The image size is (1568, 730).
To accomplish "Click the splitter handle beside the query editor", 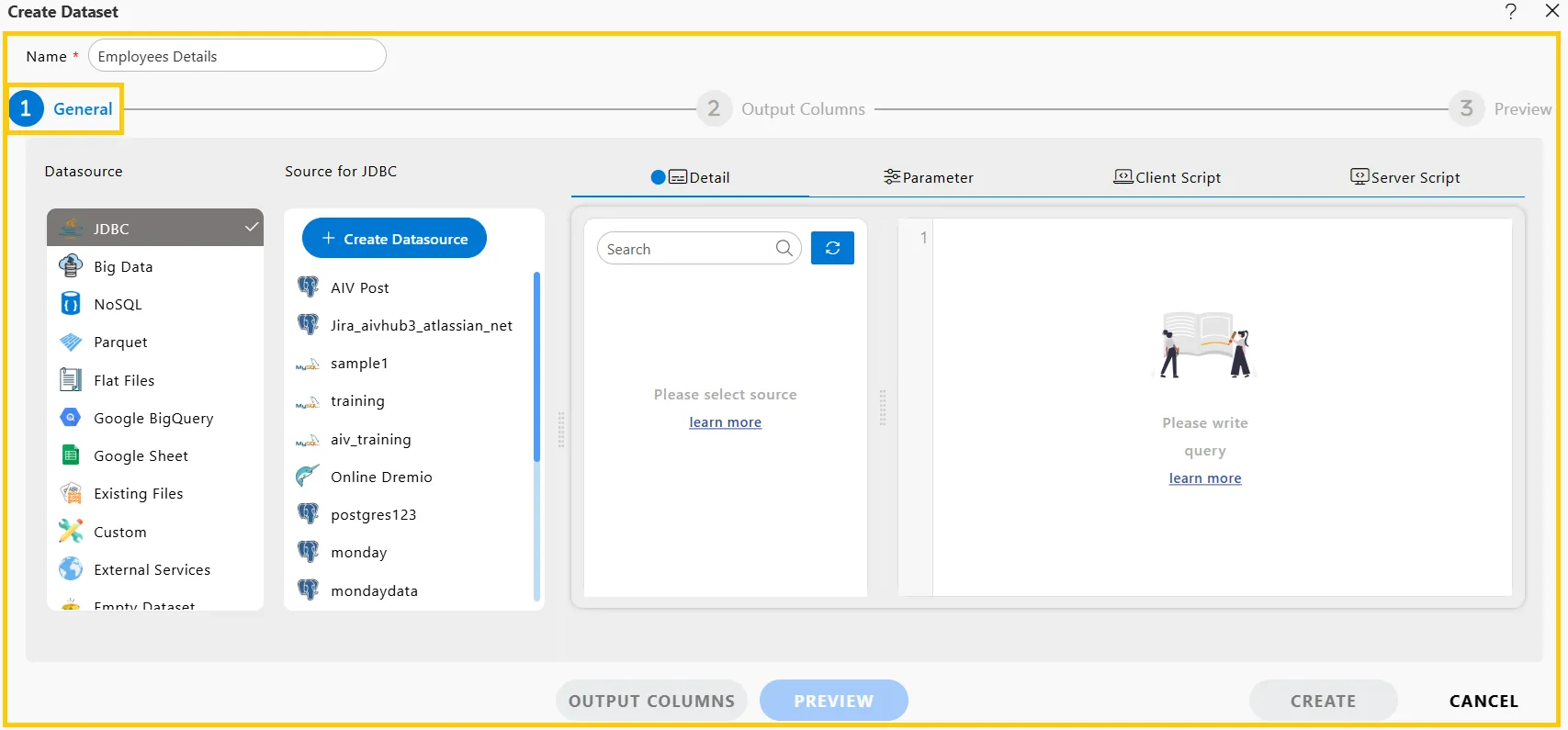I will (x=883, y=408).
